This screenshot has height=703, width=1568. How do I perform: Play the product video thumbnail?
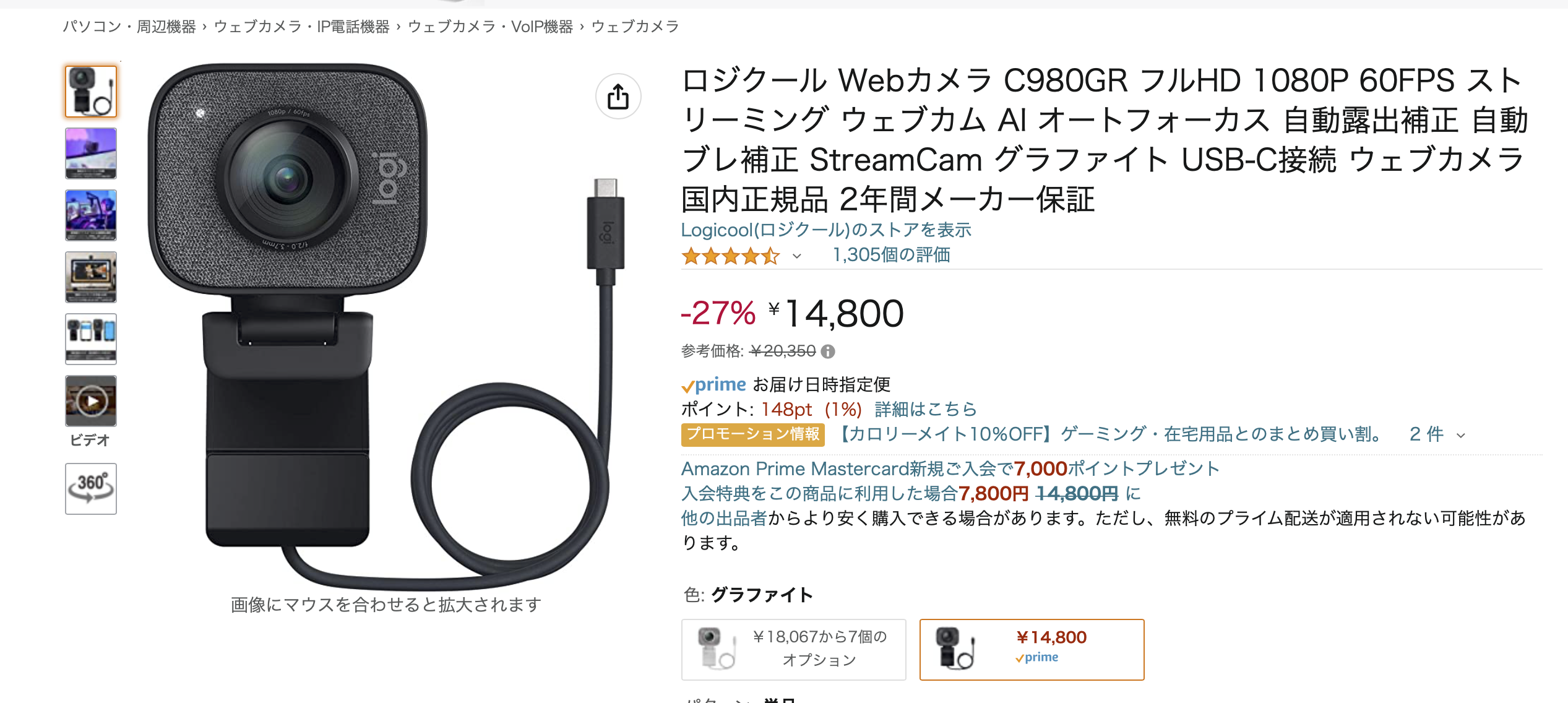(x=91, y=401)
